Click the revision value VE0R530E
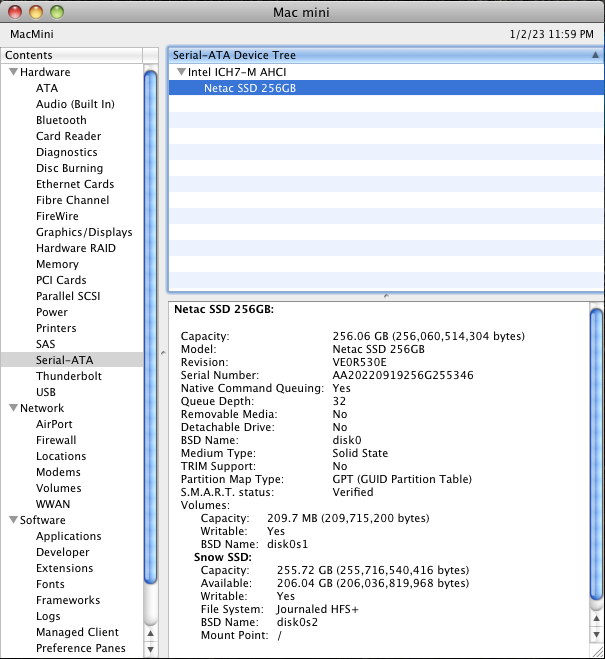Viewport: 605px width, 659px height. 359,362
